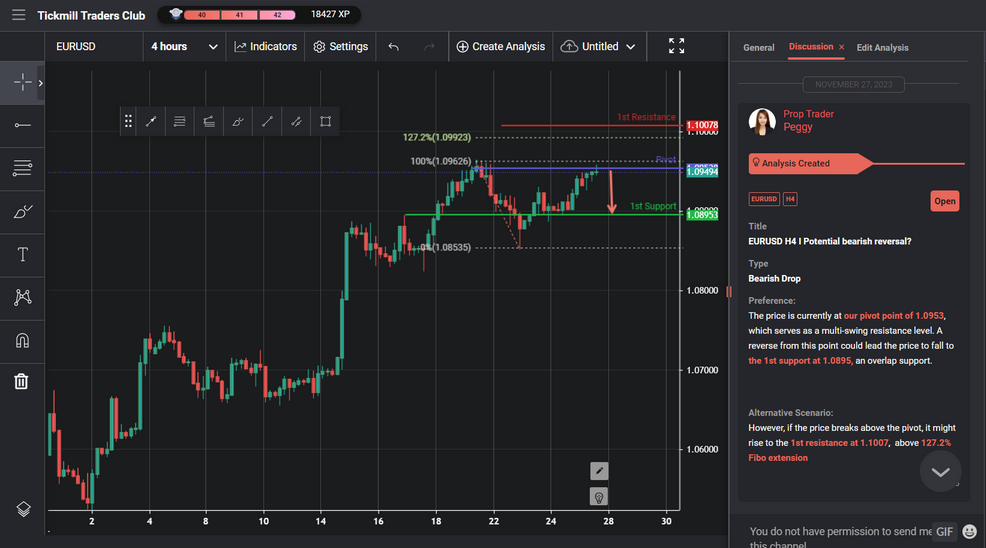Toggle the magnet snap tool
Screen dimensions: 986x548
pyautogui.click(x=22, y=340)
